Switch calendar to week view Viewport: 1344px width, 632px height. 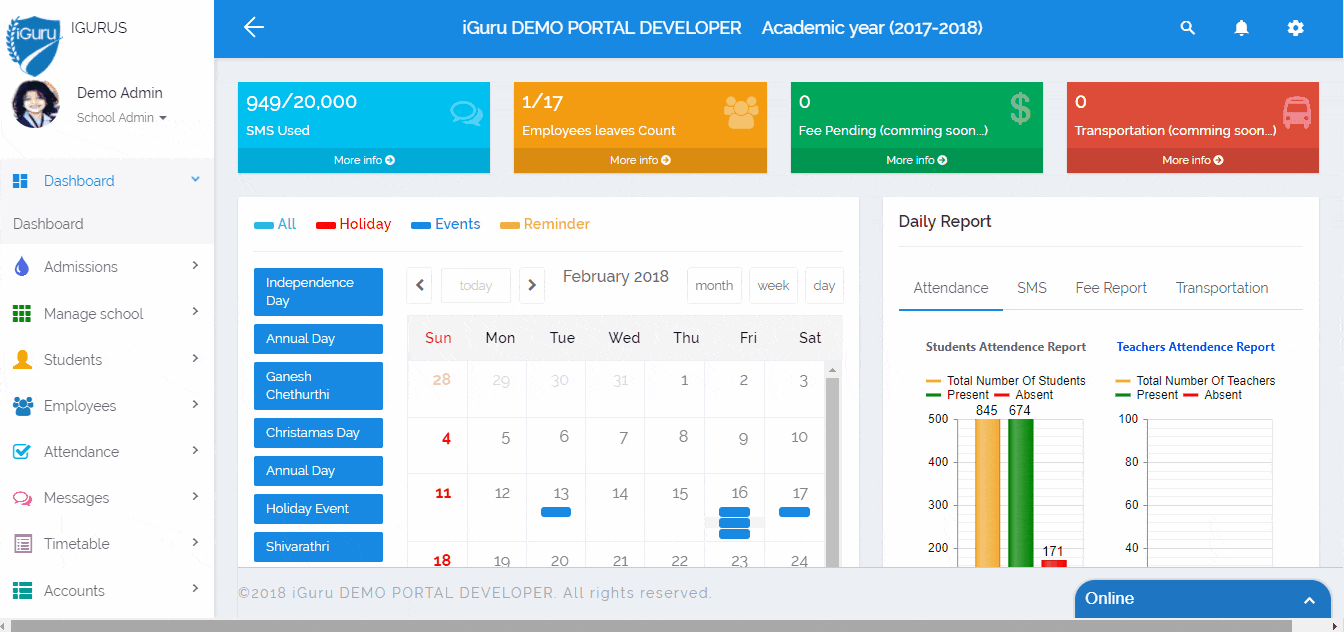tap(773, 285)
